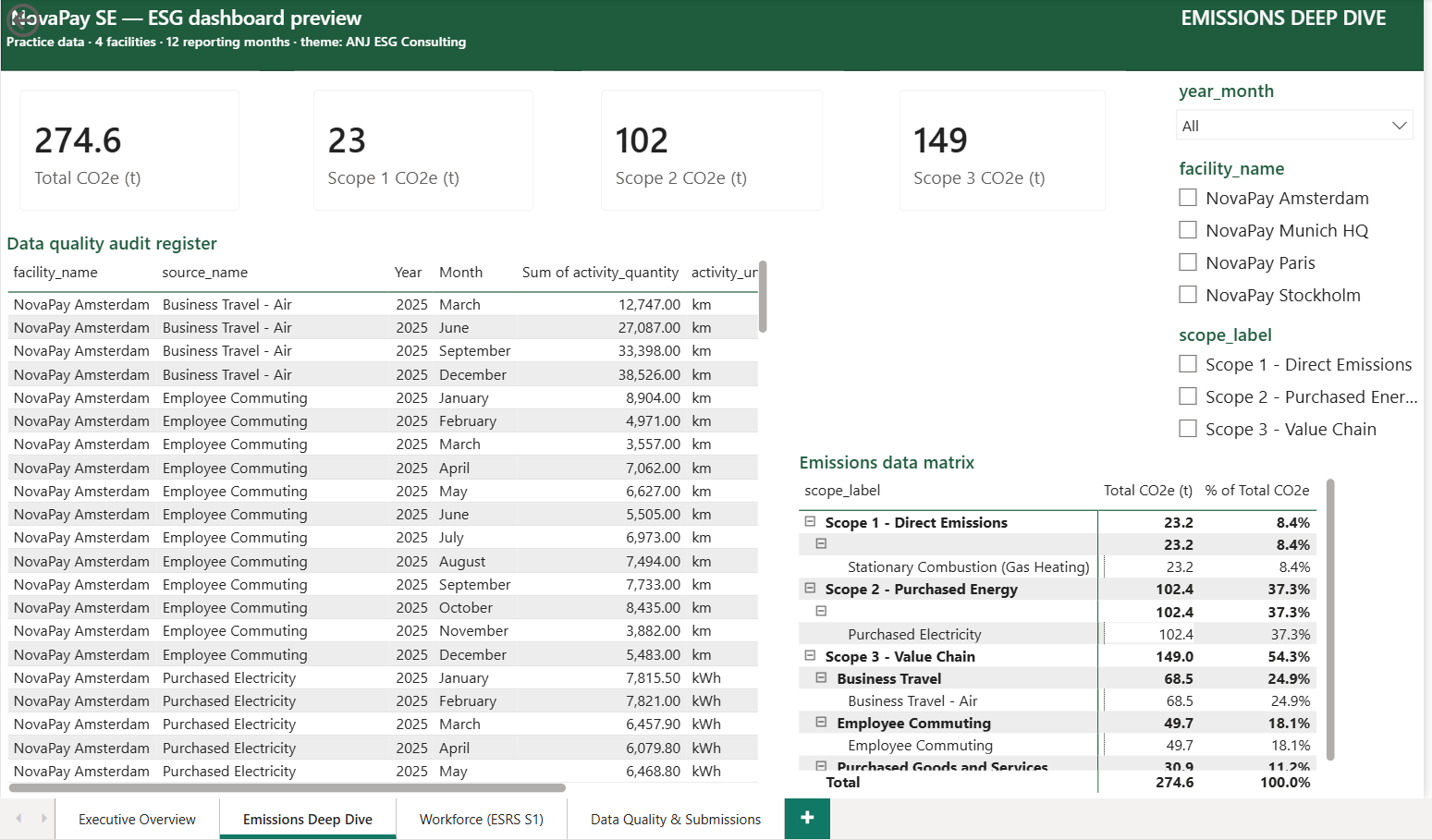Select the Total CO2e (t) 274.6 card

[129, 151]
